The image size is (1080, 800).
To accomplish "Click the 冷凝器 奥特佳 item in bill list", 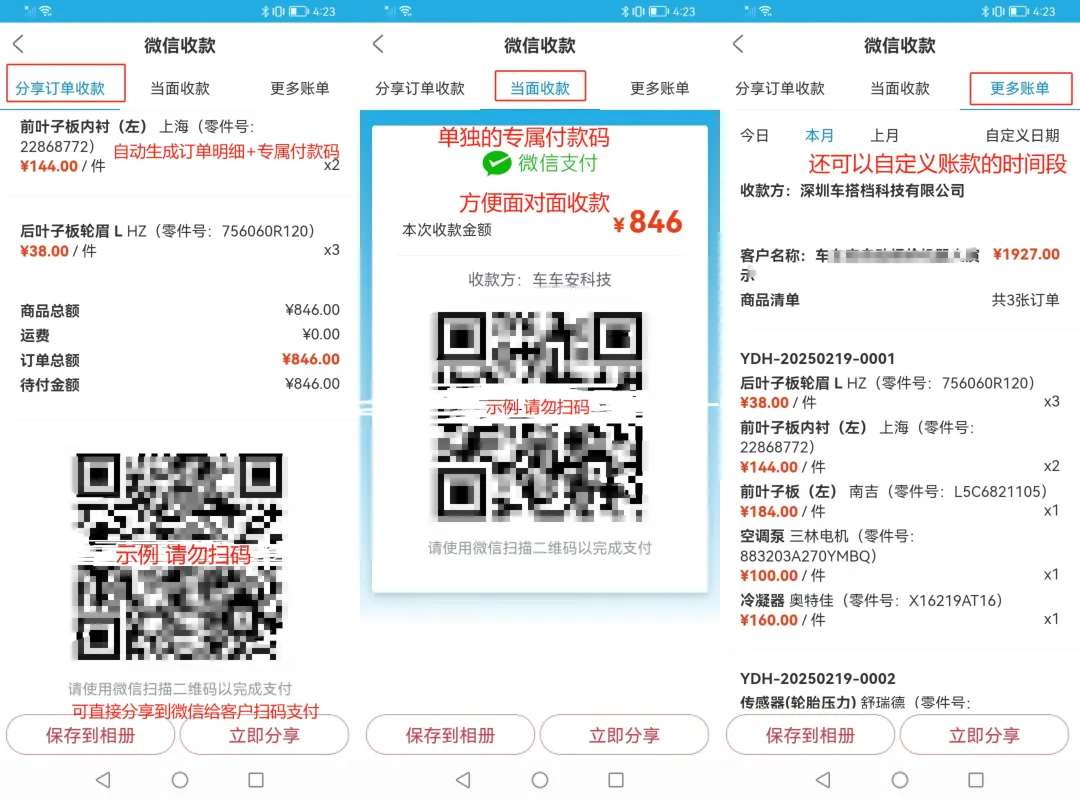I will (x=899, y=610).
